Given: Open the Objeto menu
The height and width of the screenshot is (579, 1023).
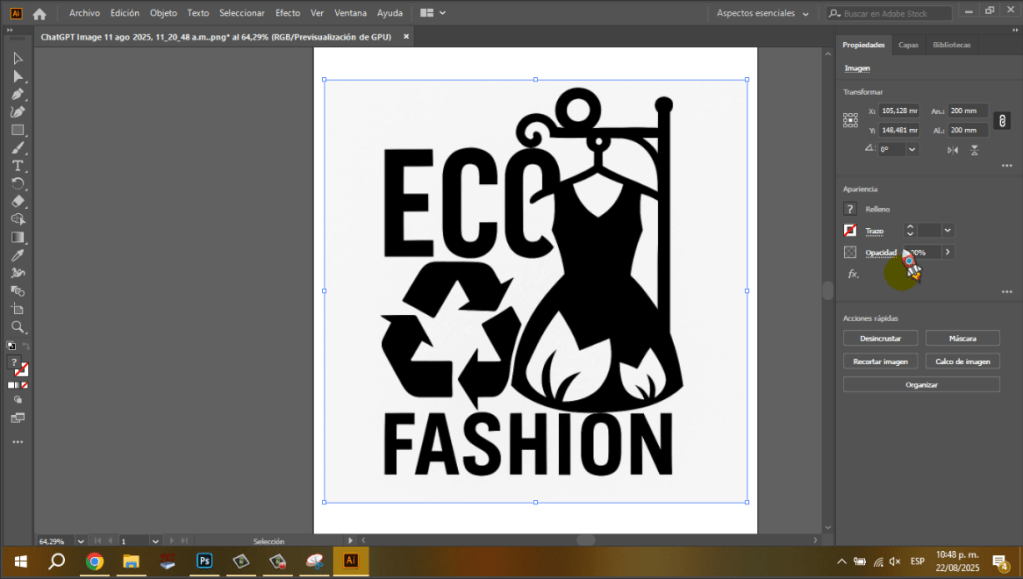Looking at the screenshot, I should tap(163, 13).
